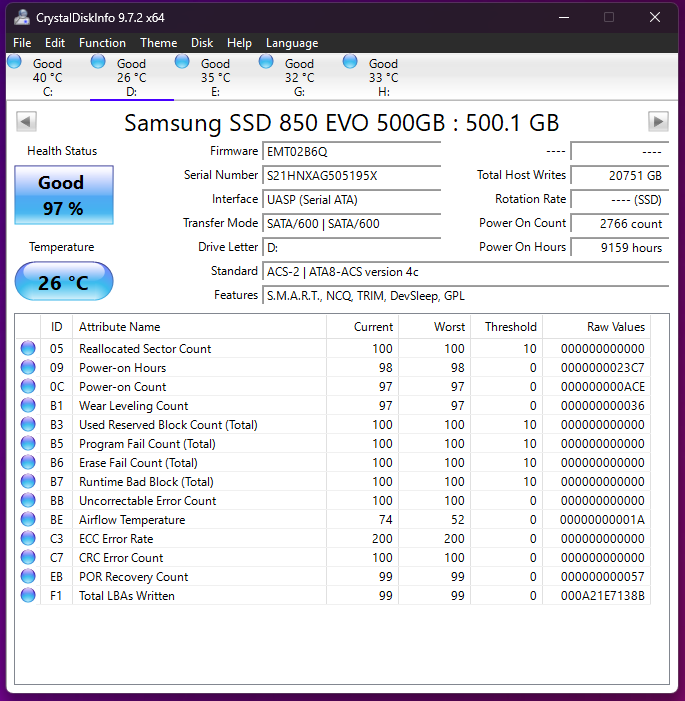Open the Language menu
The width and height of the screenshot is (685, 701).
pos(292,43)
